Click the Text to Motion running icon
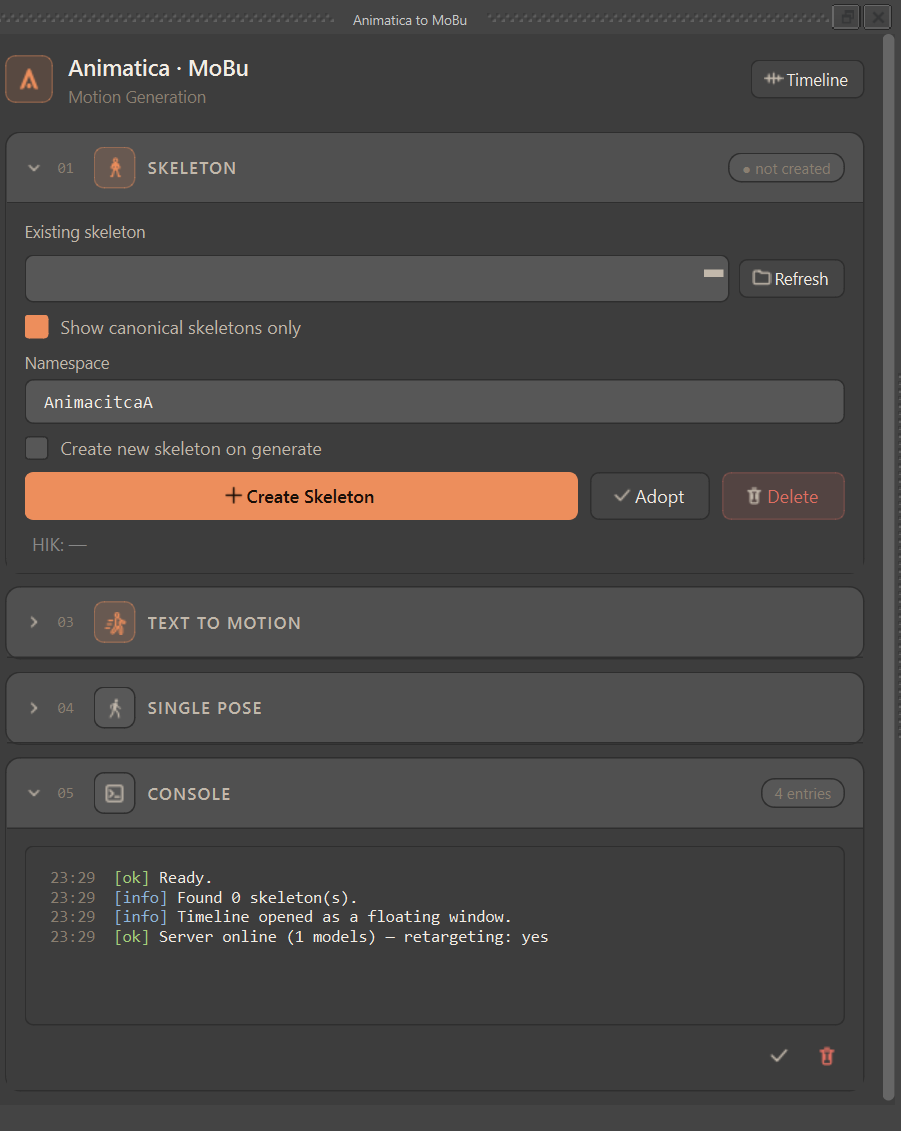901x1131 pixels. pos(115,622)
